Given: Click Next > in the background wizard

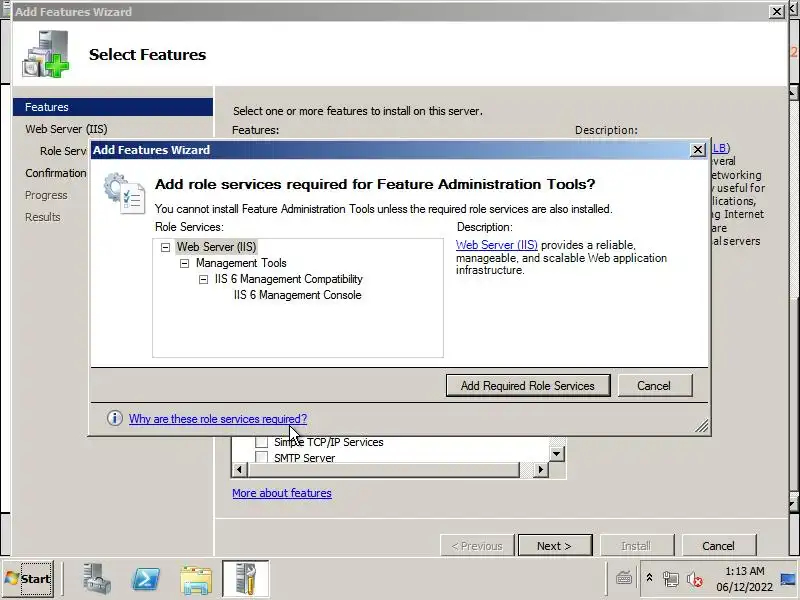Looking at the screenshot, I should point(555,546).
